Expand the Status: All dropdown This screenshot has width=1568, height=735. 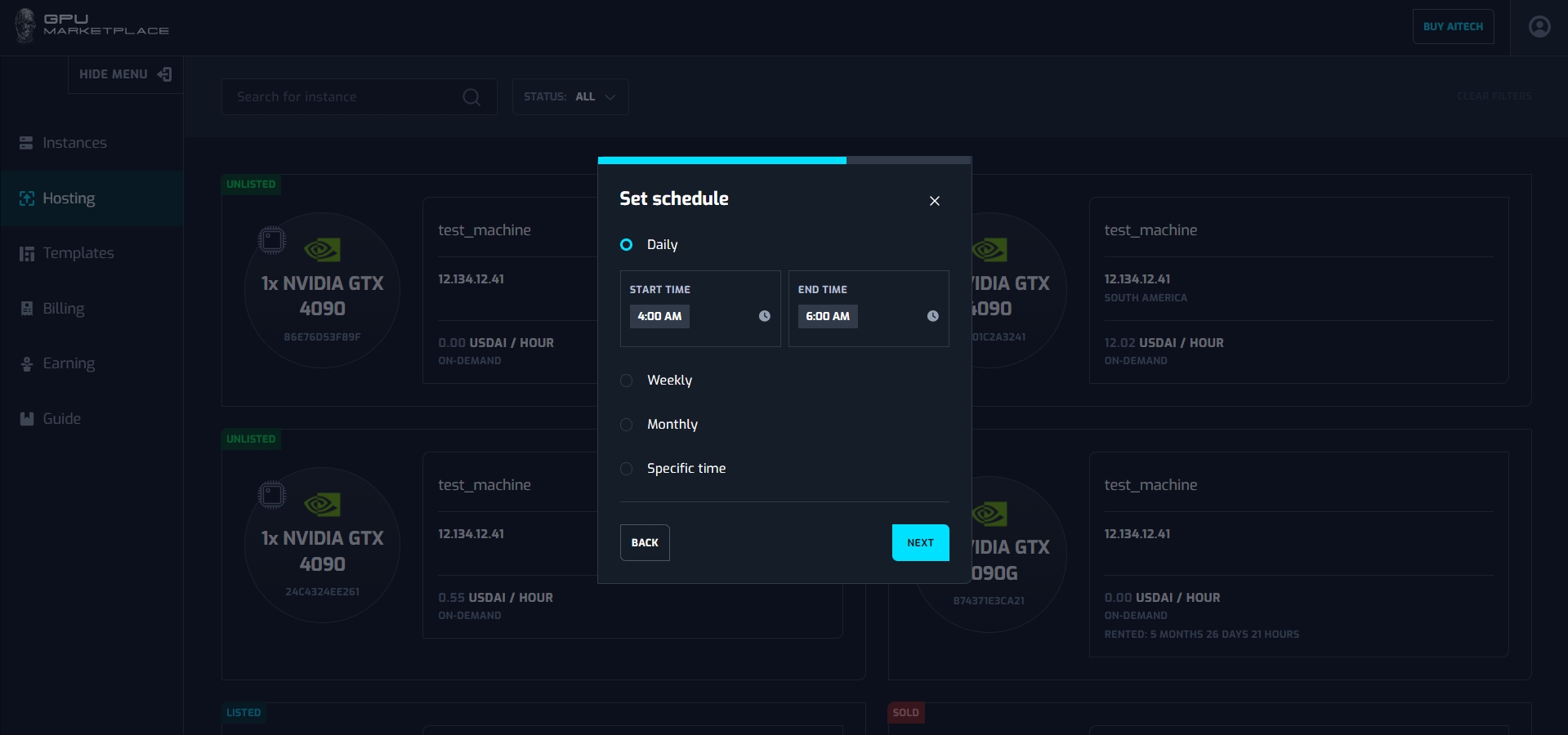click(x=570, y=97)
